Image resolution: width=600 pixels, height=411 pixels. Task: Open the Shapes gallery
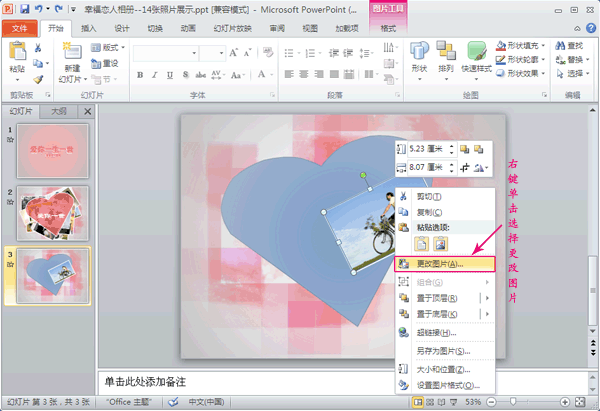click(419, 61)
